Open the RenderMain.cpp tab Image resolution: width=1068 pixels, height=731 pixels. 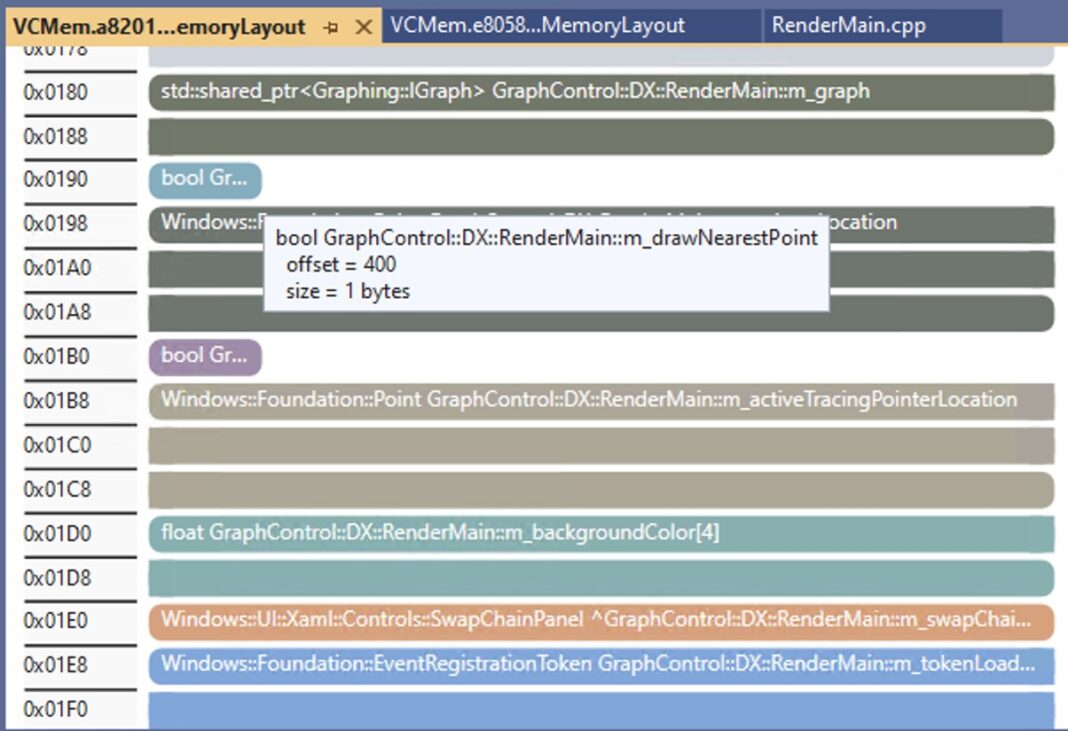[846, 26]
